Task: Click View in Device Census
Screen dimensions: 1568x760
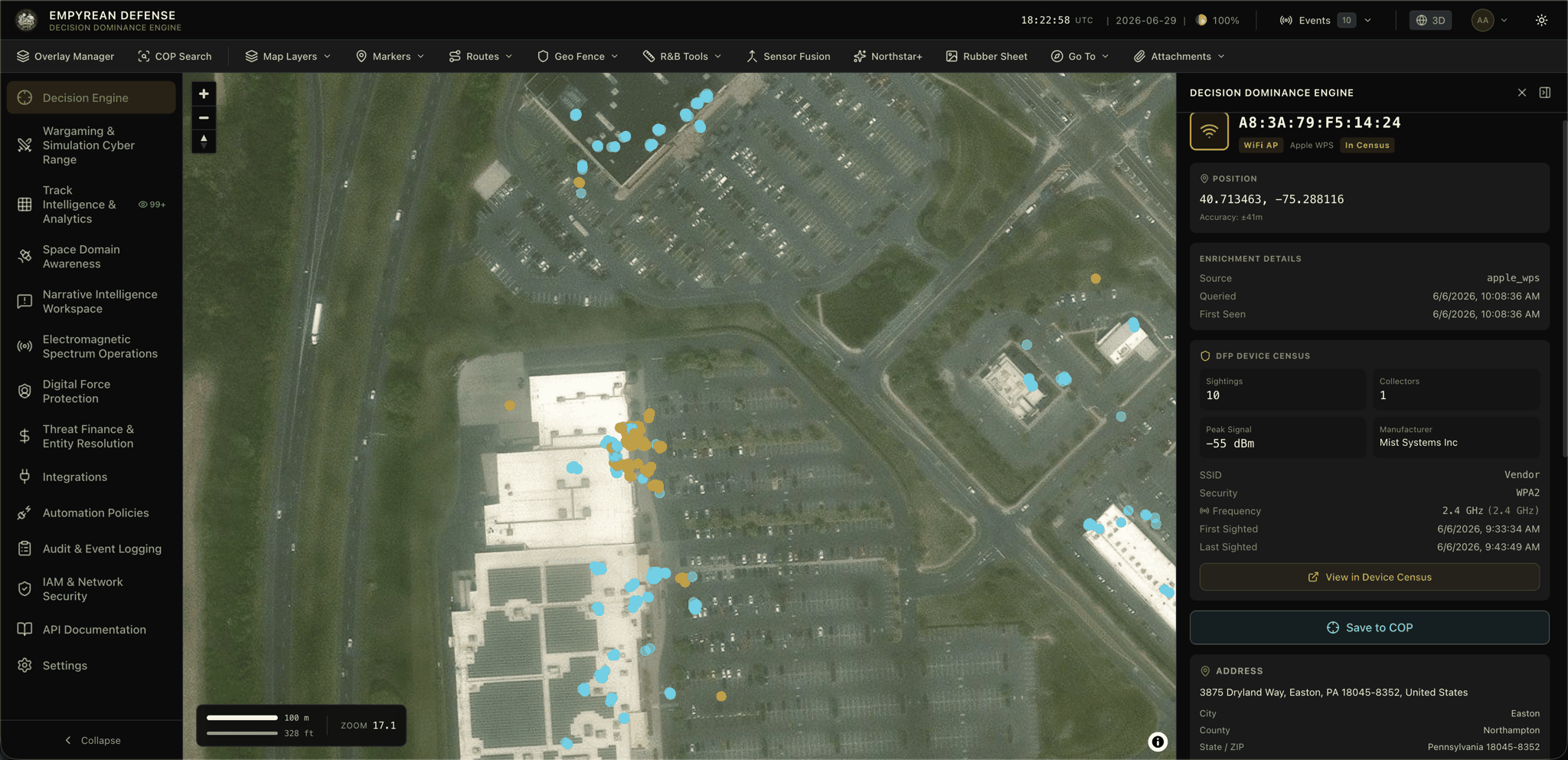Action: pyautogui.click(x=1370, y=577)
